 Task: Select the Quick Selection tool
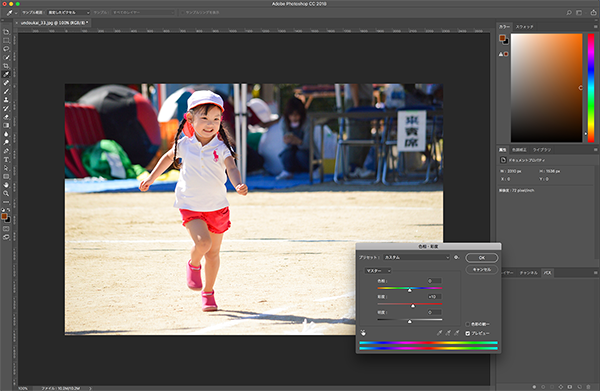pyautogui.click(x=6, y=57)
